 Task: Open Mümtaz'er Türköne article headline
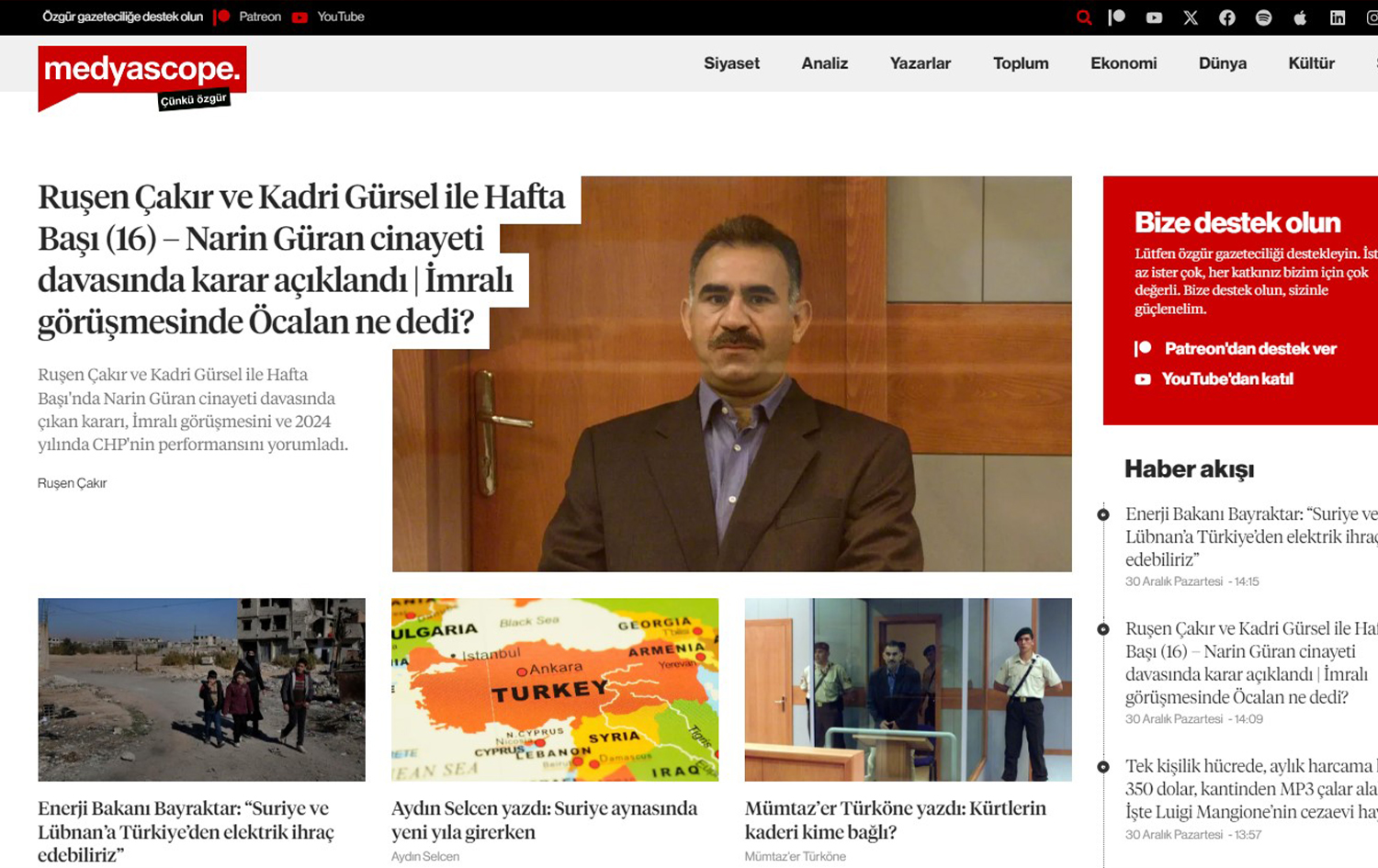point(895,820)
